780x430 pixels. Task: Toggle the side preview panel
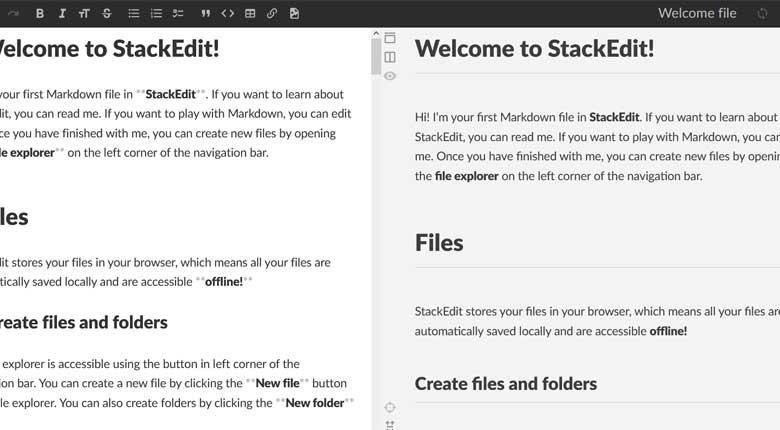[390, 57]
